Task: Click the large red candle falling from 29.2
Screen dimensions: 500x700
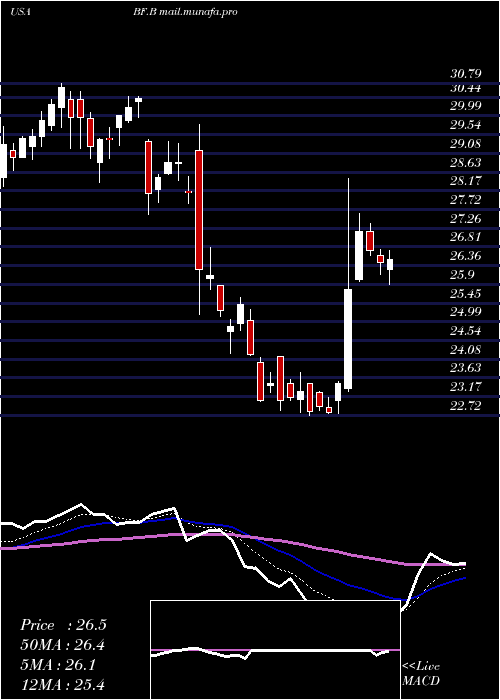Action: 199,210
